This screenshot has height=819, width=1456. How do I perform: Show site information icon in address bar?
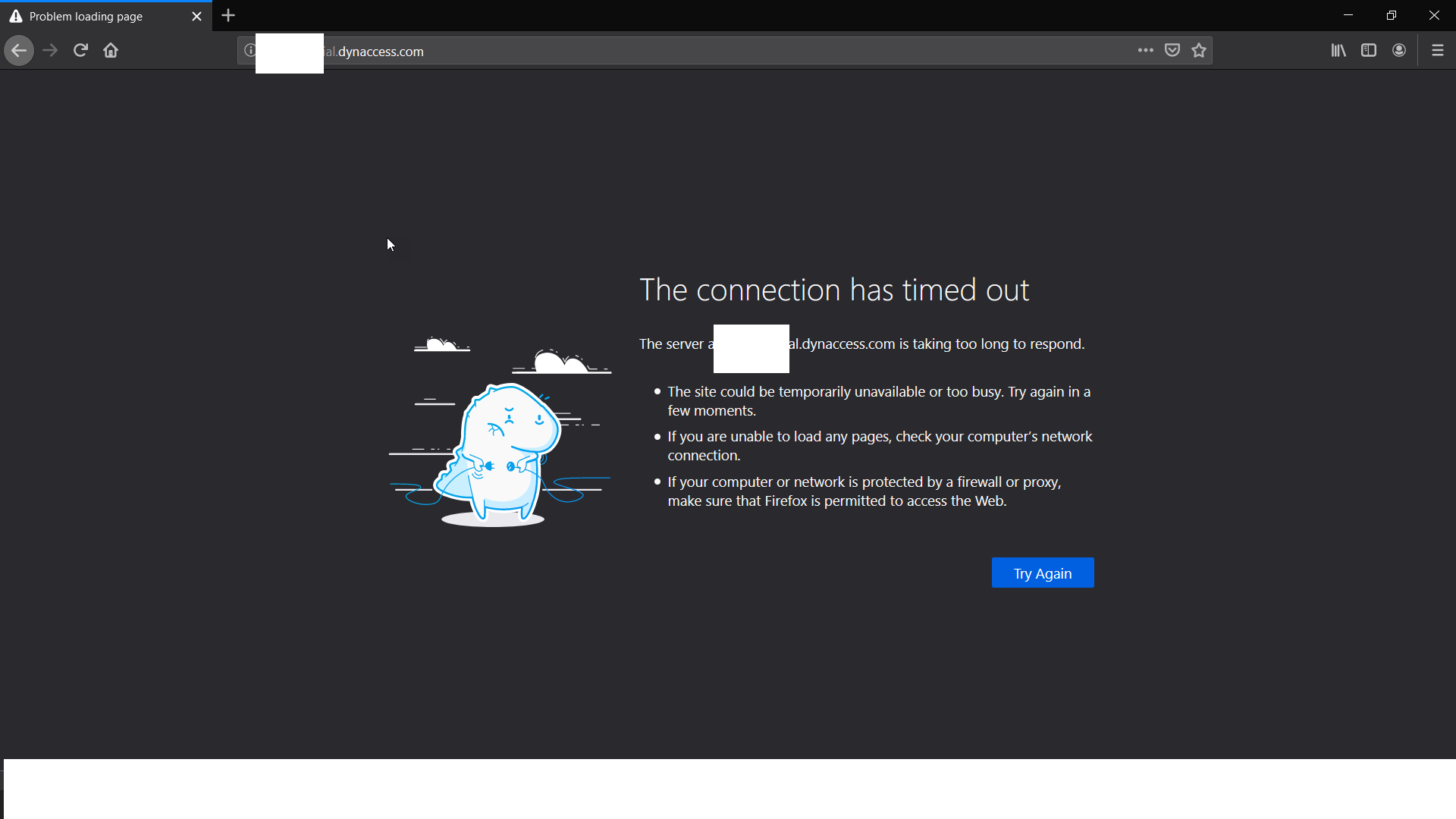coord(249,51)
